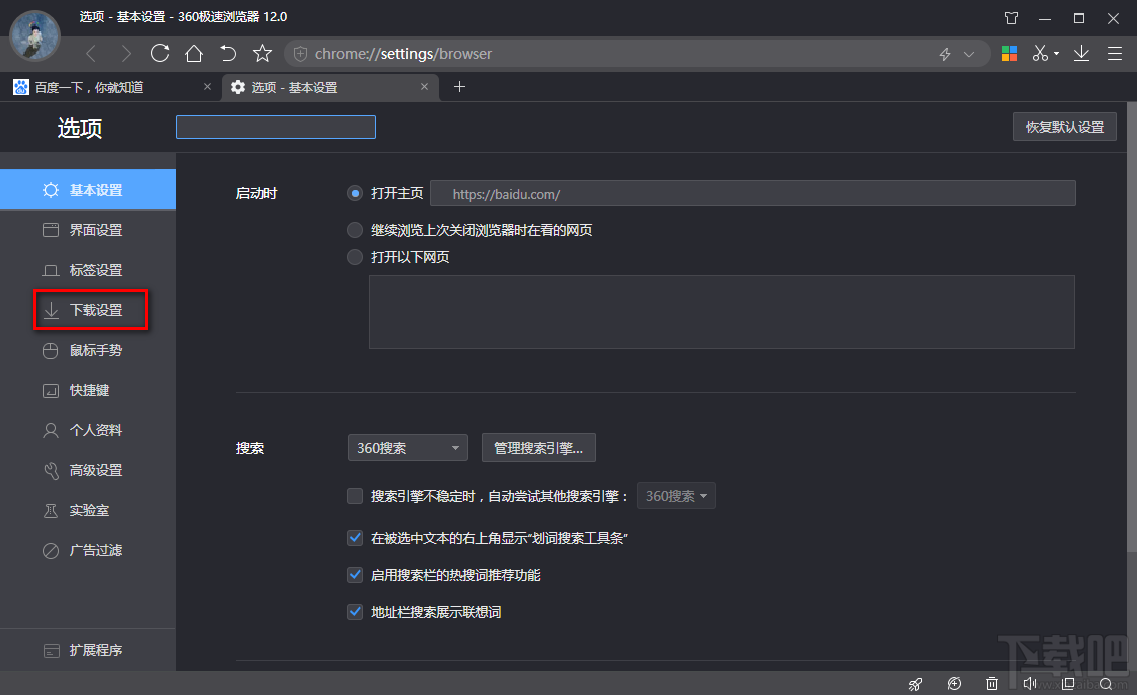The image size is (1137, 695).
Task: Click the colorful app grid icon
Action: (1009, 53)
